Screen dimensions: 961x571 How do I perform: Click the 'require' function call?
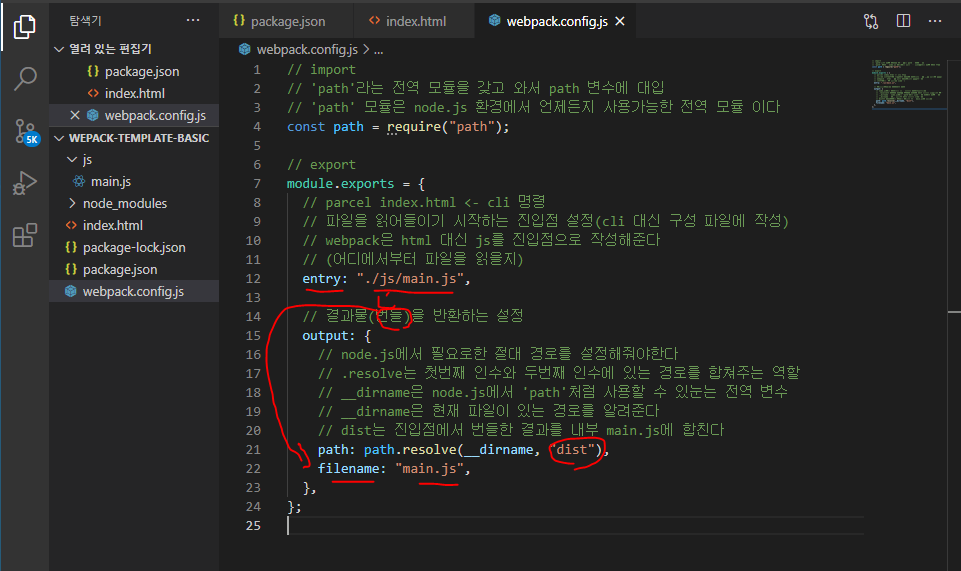[x=414, y=127]
